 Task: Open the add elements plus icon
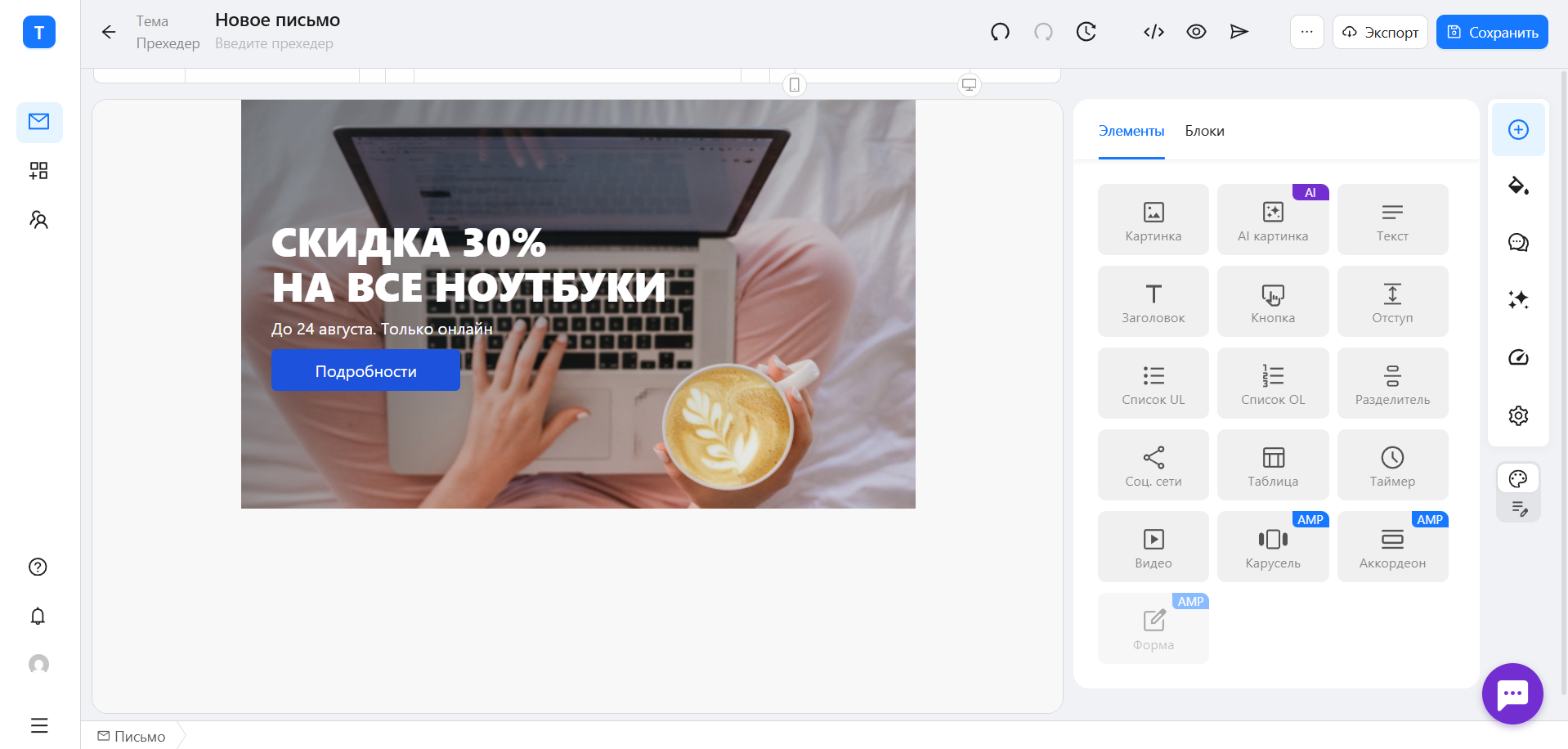click(1518, 129)
